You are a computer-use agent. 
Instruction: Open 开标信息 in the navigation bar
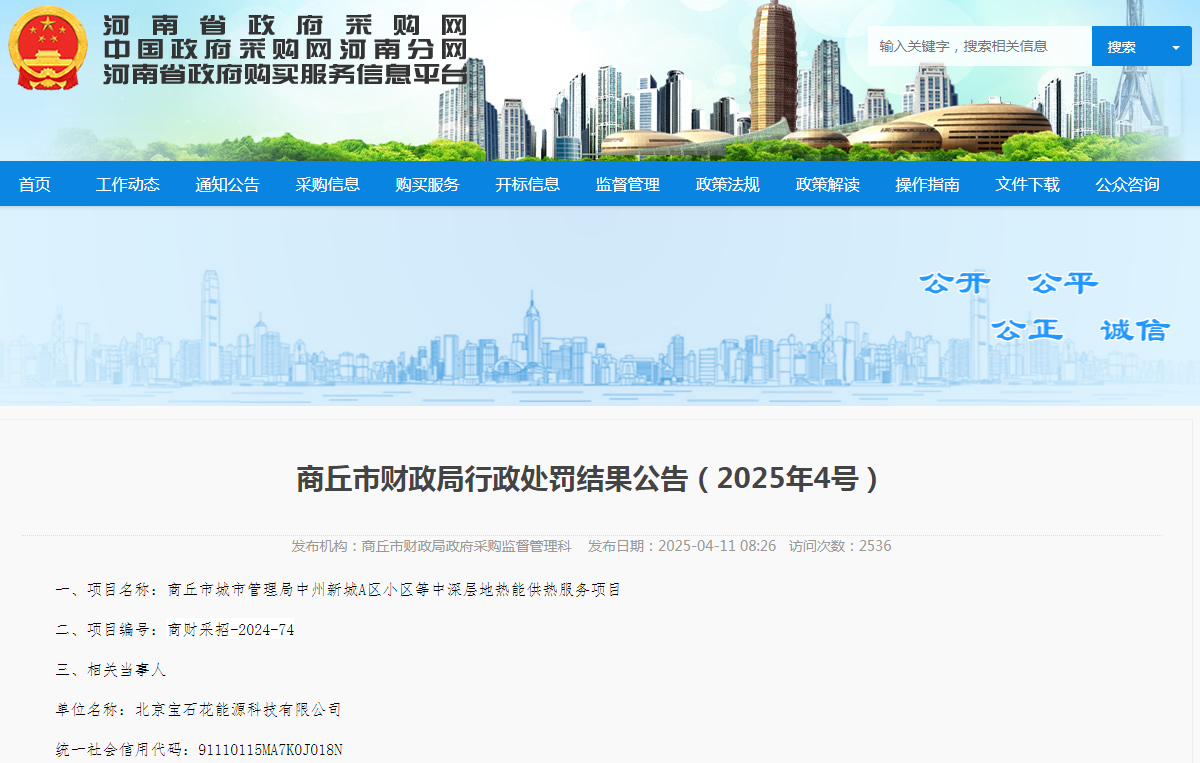pyautogui.click(x=527, y=184)
